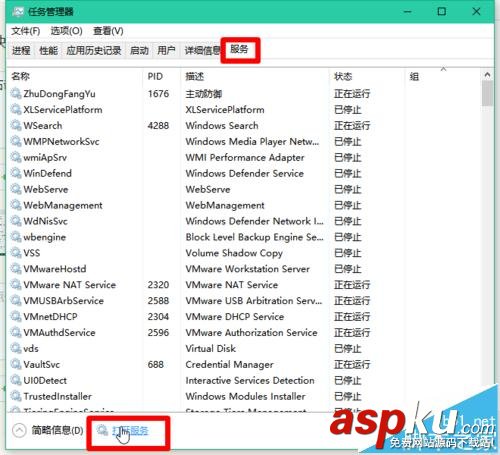Switch to the 用户 tab
The height and width of the screenshot is (455, 500).
coord(166,51)
